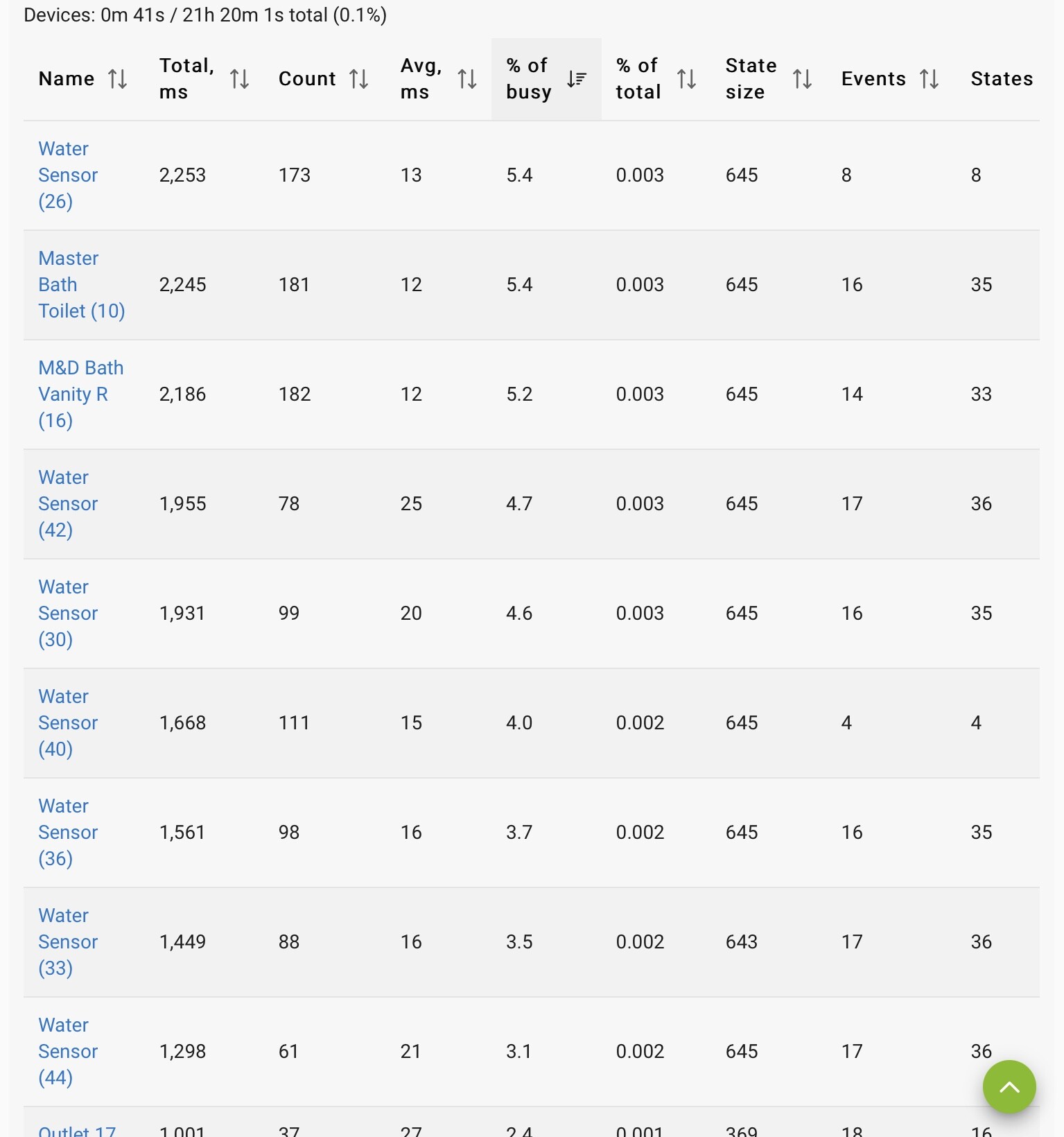Open Master Bath Toilet (10) device

click(x=81, y=284)
